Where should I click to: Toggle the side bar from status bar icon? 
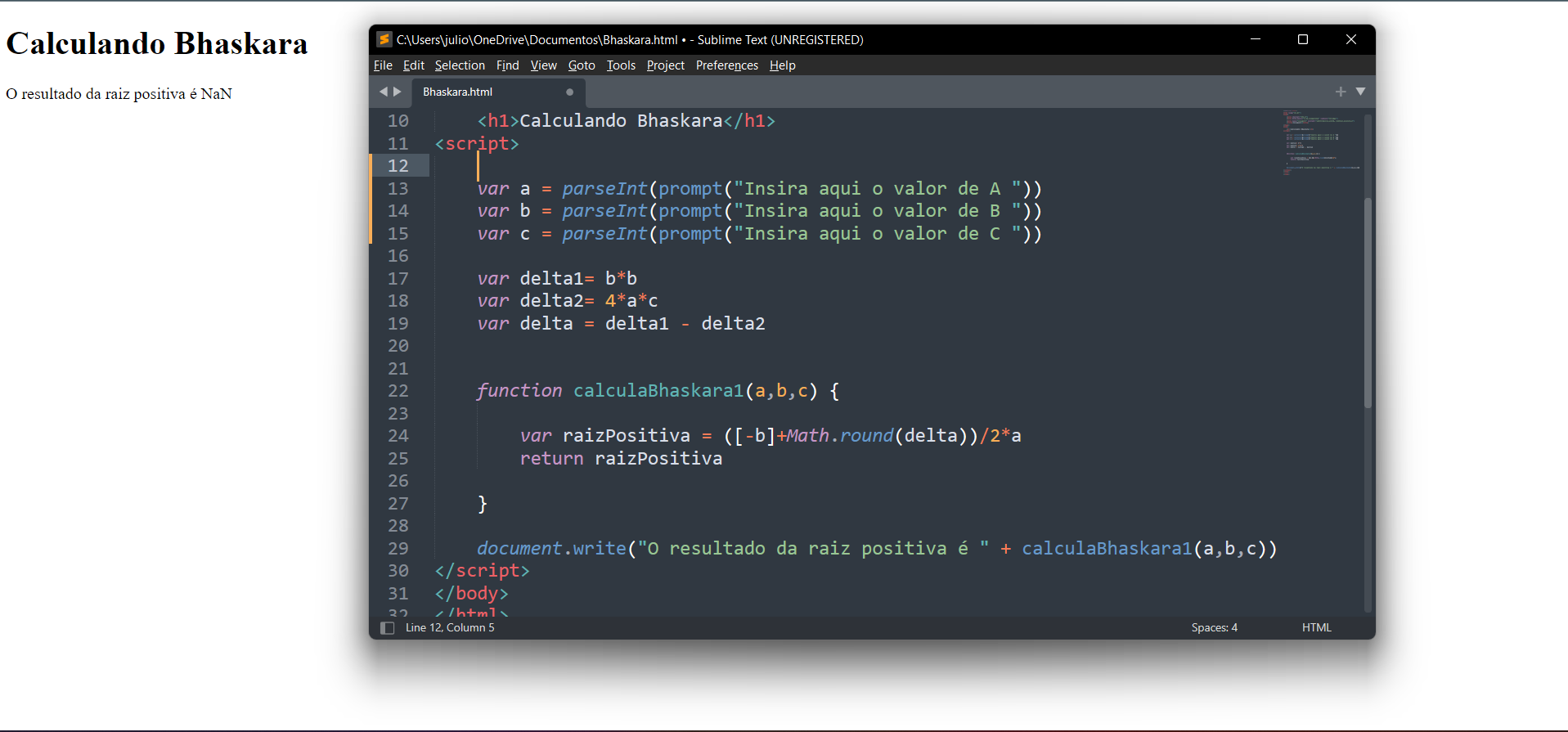pyautogui.click(x=387, y=627)
